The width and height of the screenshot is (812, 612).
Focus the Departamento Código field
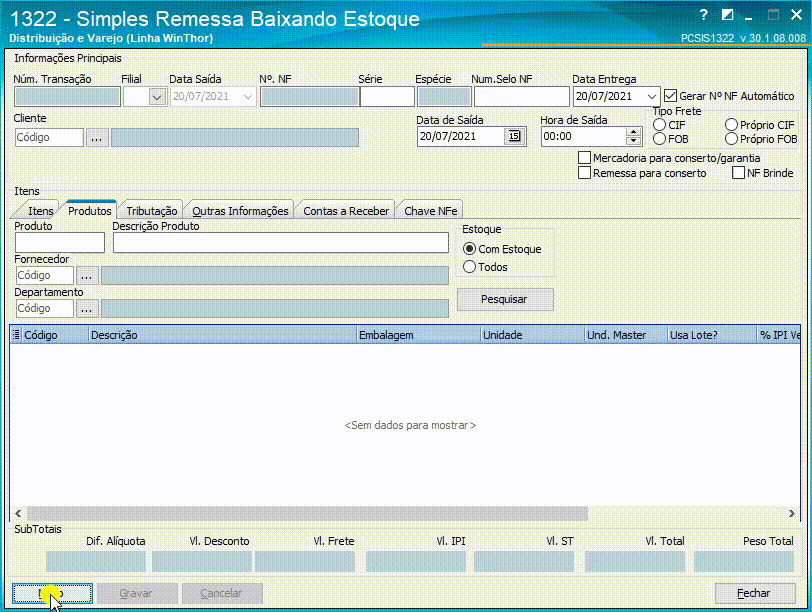[45, 309]
